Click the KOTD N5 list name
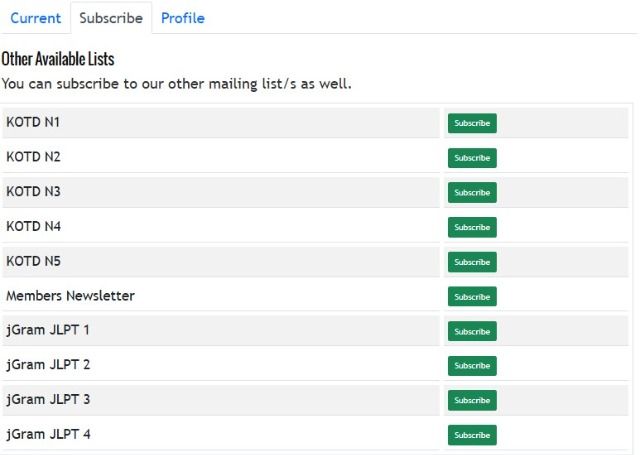The width and height of the screenshot is (640, 455). (x=33, y=261)
